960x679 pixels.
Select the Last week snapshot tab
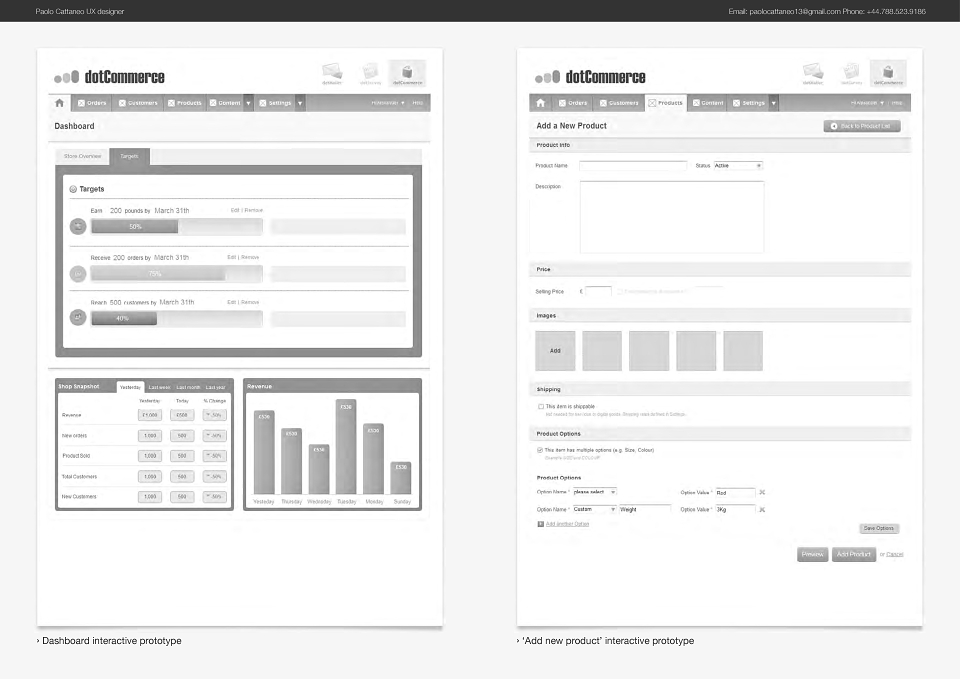click(159, 387)
